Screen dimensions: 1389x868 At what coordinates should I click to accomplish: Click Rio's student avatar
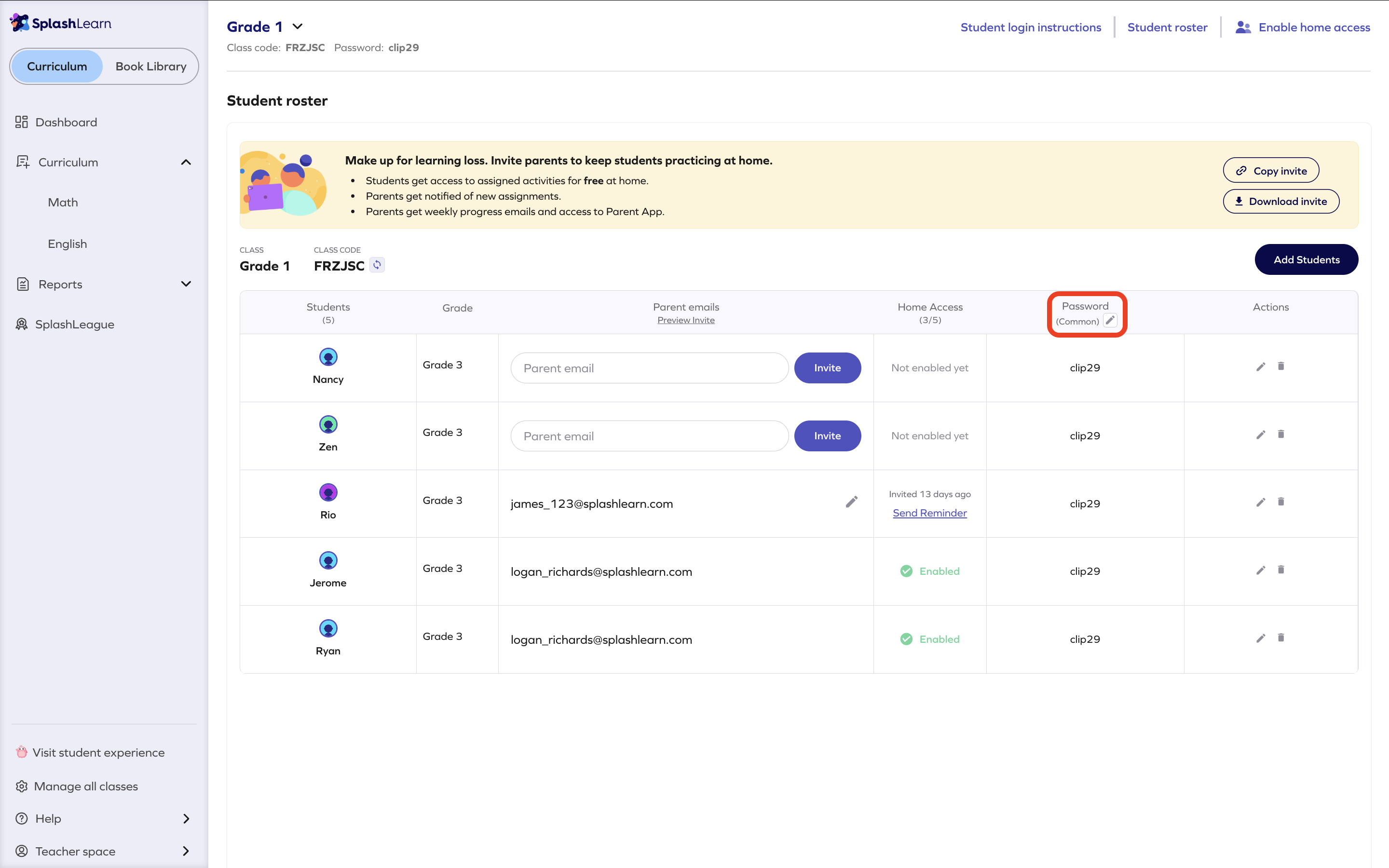328,492
